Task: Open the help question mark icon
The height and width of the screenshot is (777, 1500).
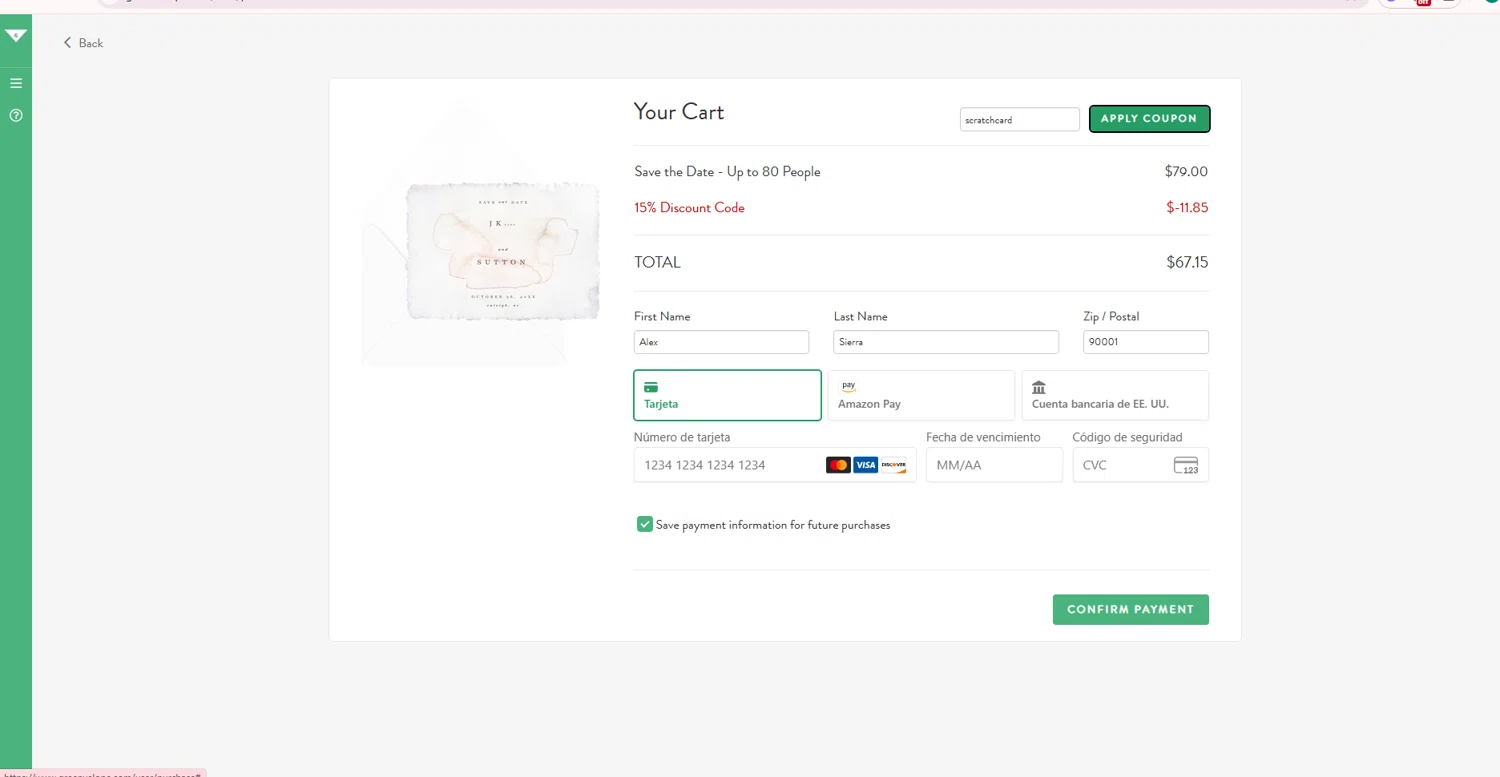Action: coord(16,116)
